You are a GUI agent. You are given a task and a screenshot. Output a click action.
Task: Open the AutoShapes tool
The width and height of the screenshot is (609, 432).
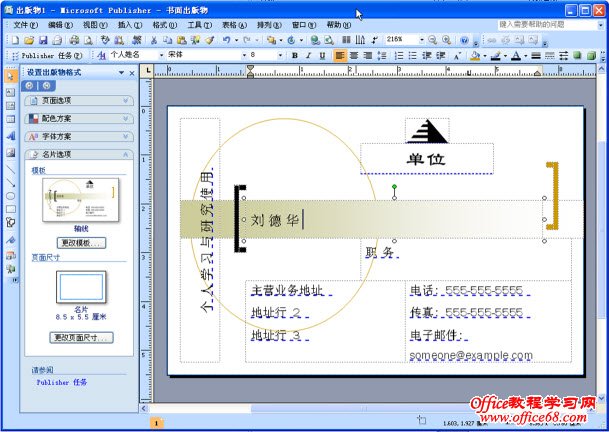(x=10, y=223)
